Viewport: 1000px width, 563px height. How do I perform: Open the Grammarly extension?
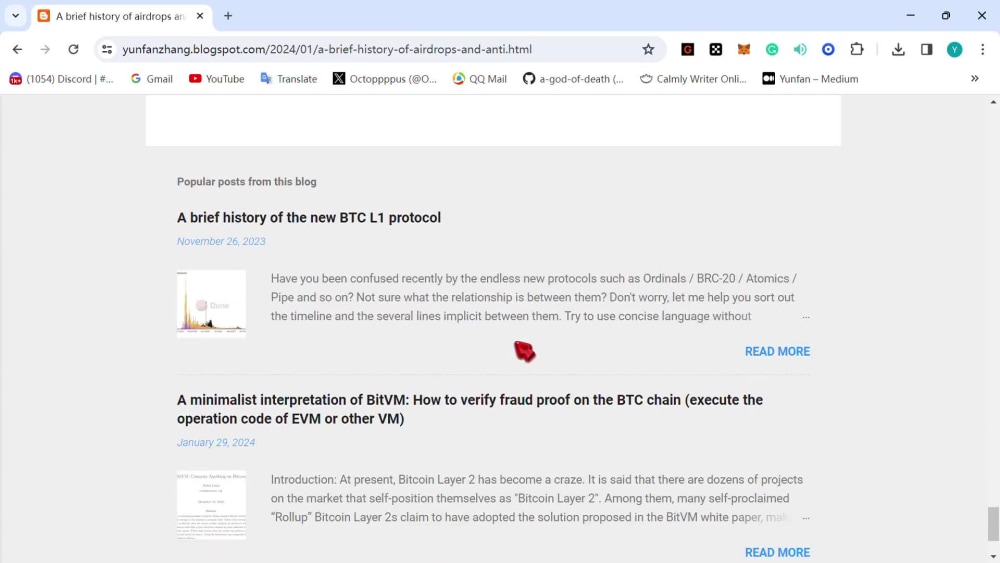pos(772,49)
